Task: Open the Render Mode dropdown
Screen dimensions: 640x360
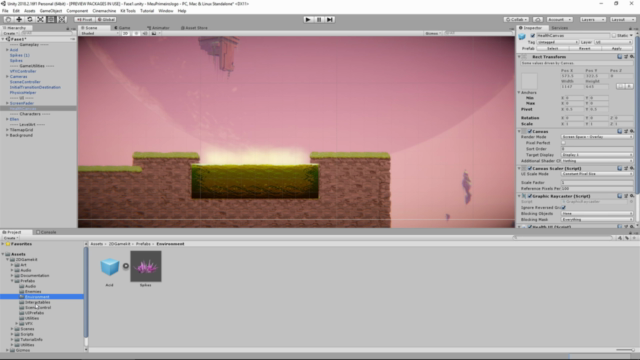Action: 597,137
